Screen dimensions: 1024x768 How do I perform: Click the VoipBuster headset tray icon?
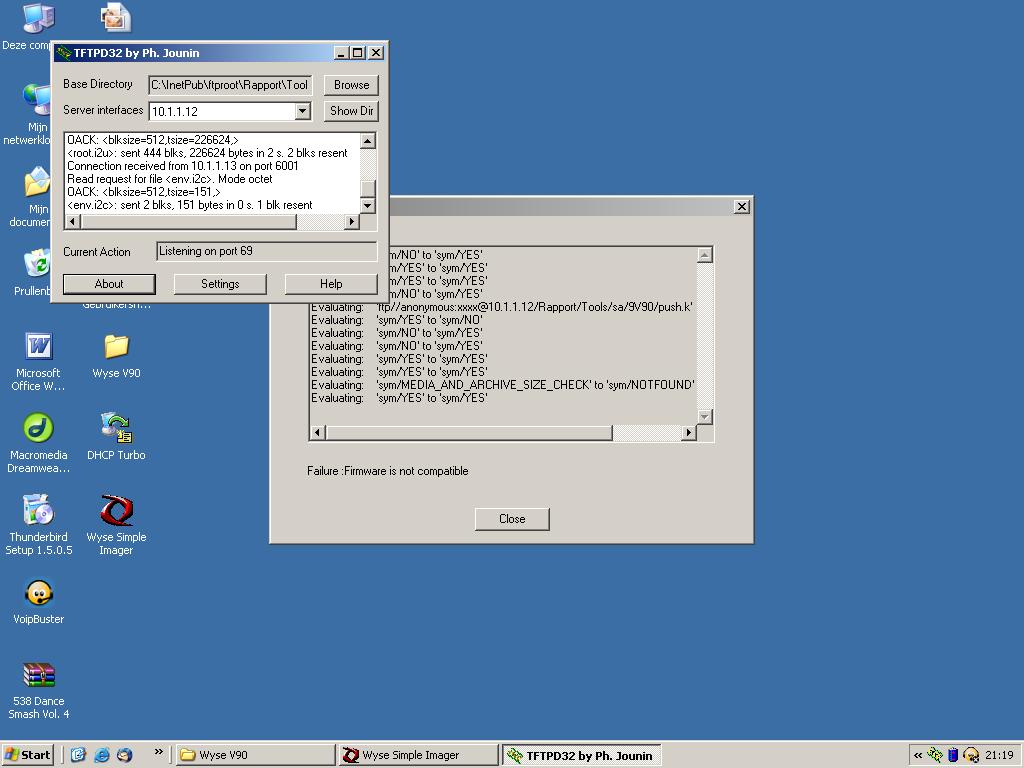[971, 755]
